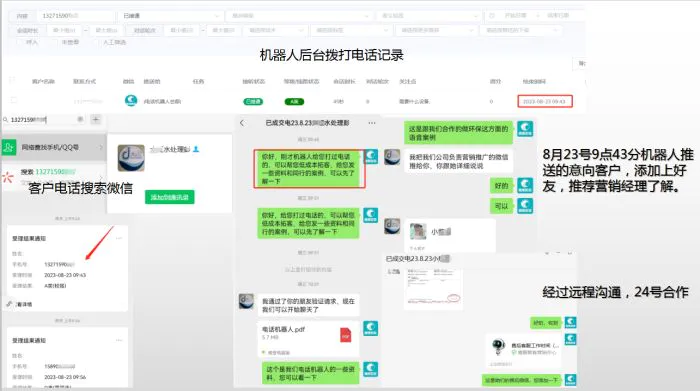Click the 通话时长 column header

(x=344, y=81)
